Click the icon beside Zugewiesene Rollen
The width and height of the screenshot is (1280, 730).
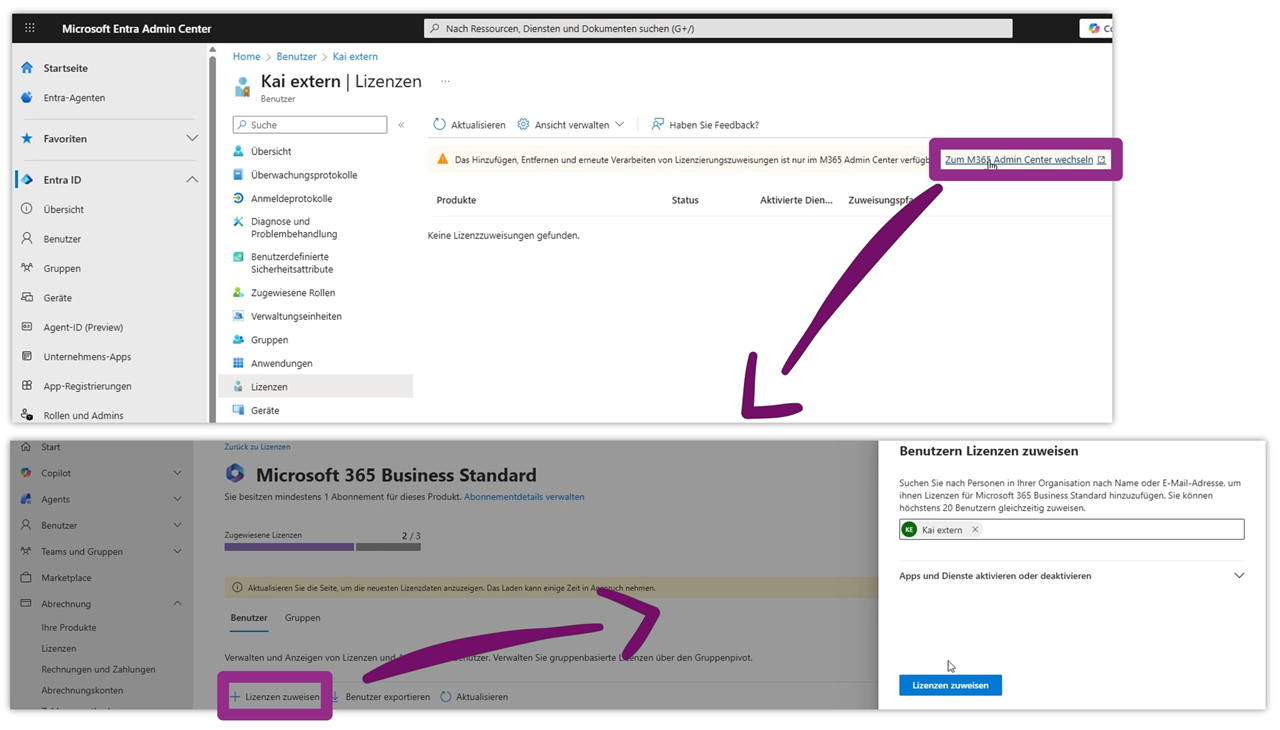[x=238, y=293]
